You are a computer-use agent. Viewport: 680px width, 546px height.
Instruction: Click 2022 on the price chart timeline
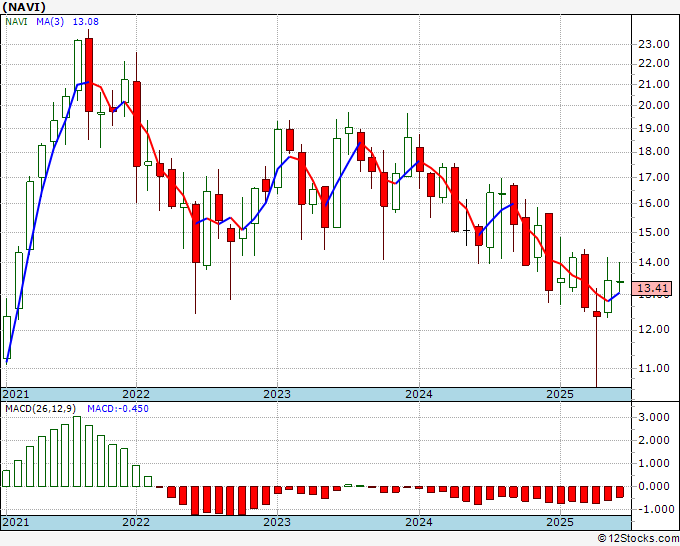[x=136, y=394]
